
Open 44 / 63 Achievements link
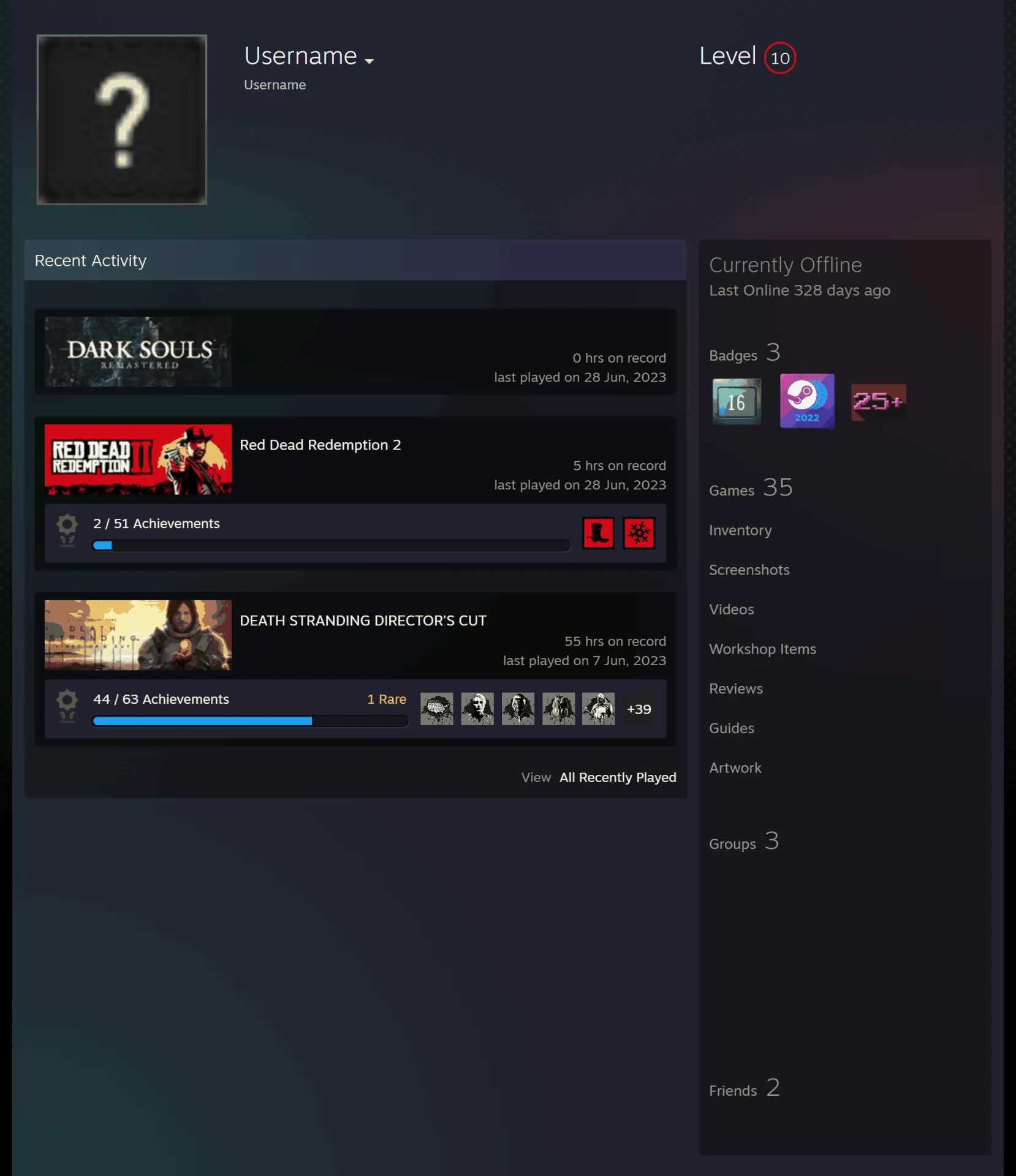click(161, 699)
